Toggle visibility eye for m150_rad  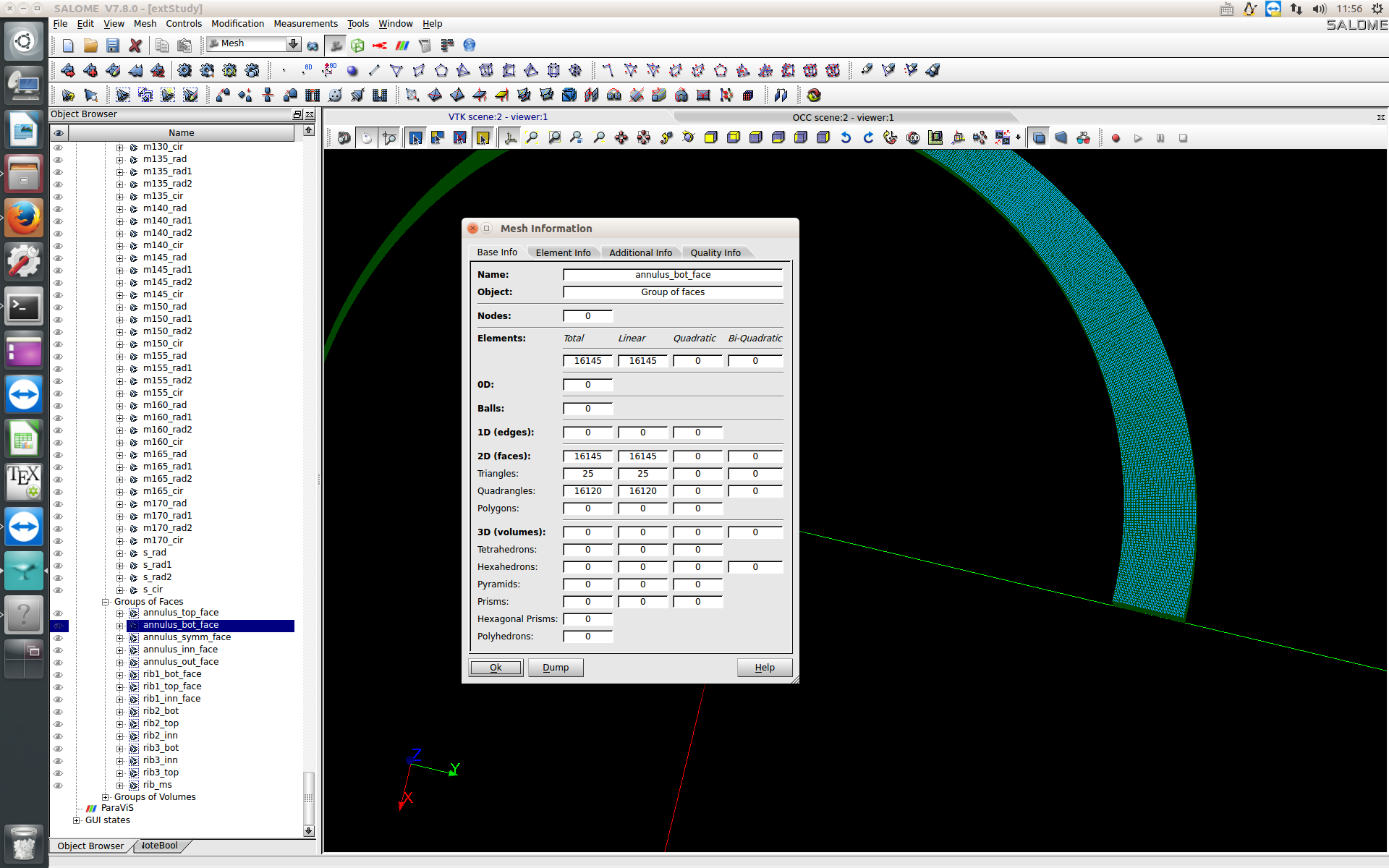click(59, 307)
